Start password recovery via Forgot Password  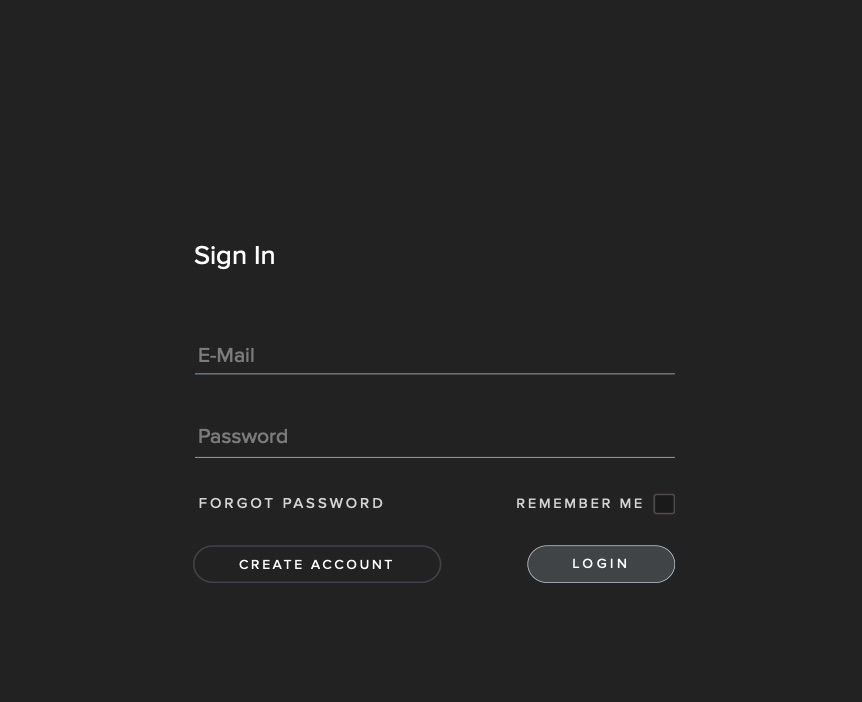coord(291,503)
